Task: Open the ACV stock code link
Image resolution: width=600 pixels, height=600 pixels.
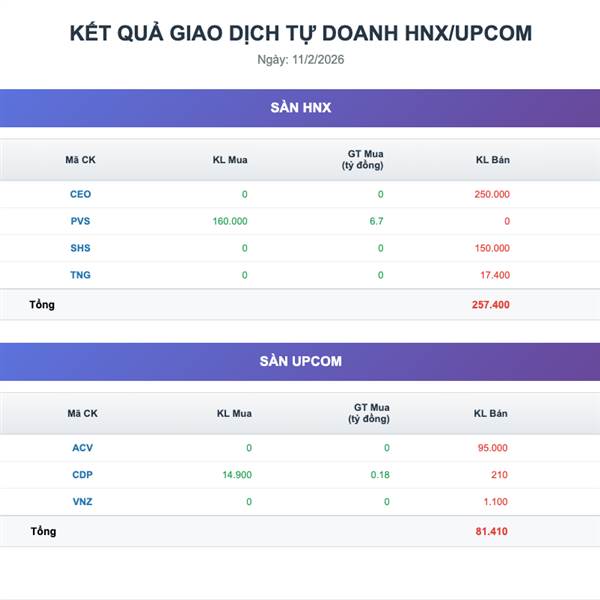Action: click(82, 448)
